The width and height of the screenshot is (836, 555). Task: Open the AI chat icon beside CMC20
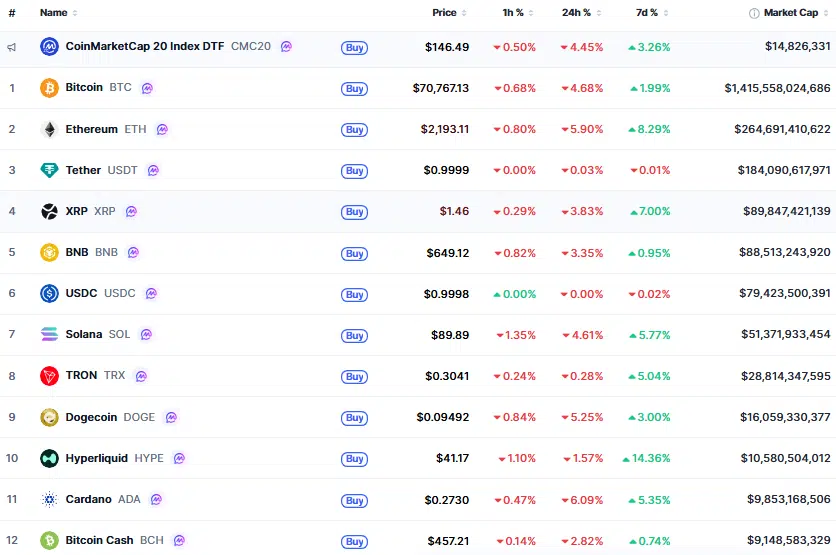point(286,46)
